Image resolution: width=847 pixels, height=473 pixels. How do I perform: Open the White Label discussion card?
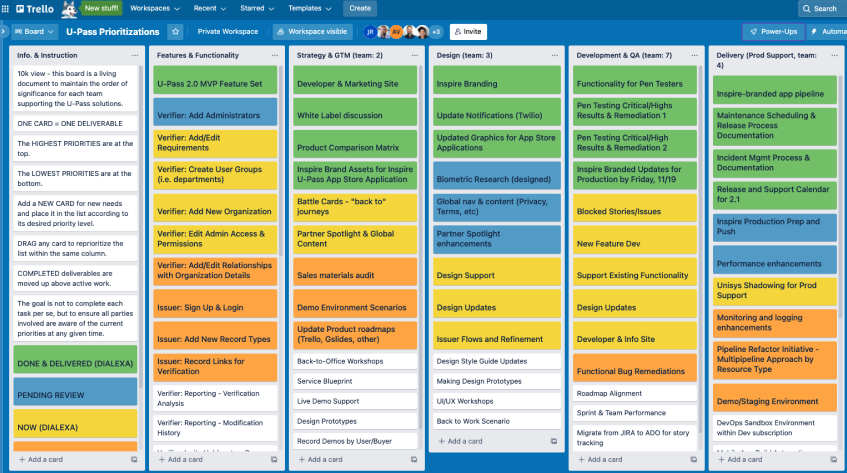click(x=355, y=112)
